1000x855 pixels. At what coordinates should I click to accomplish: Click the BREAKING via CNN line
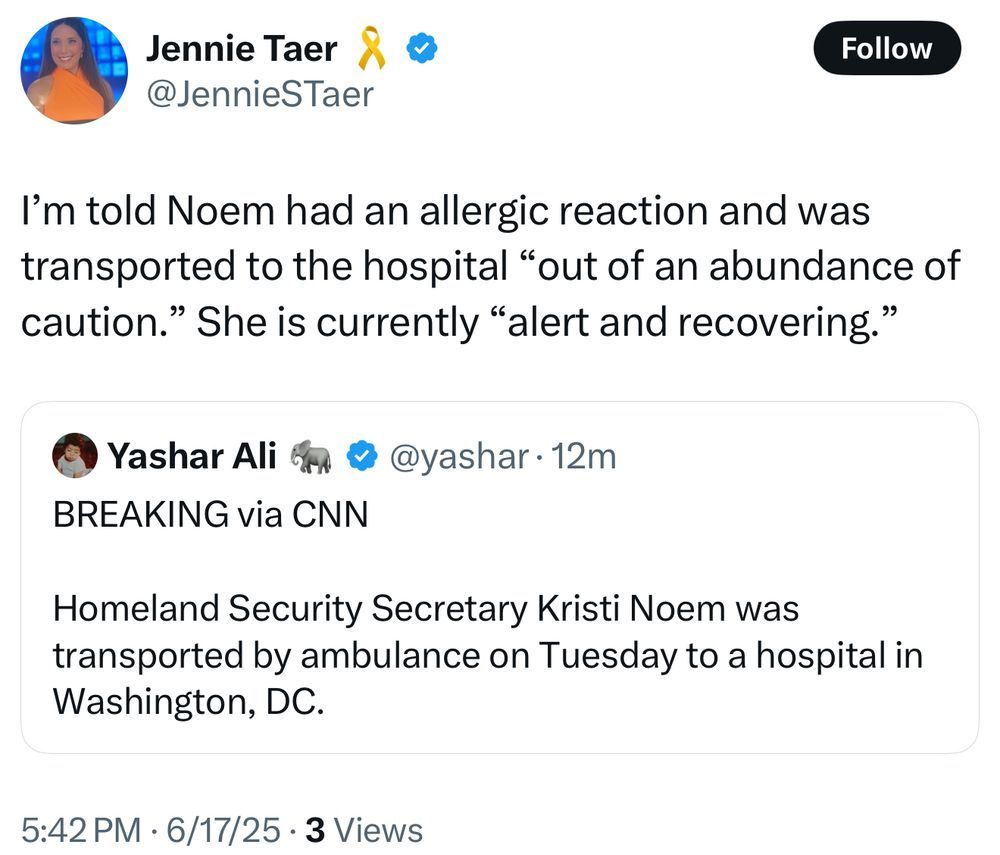coord(210,514)
